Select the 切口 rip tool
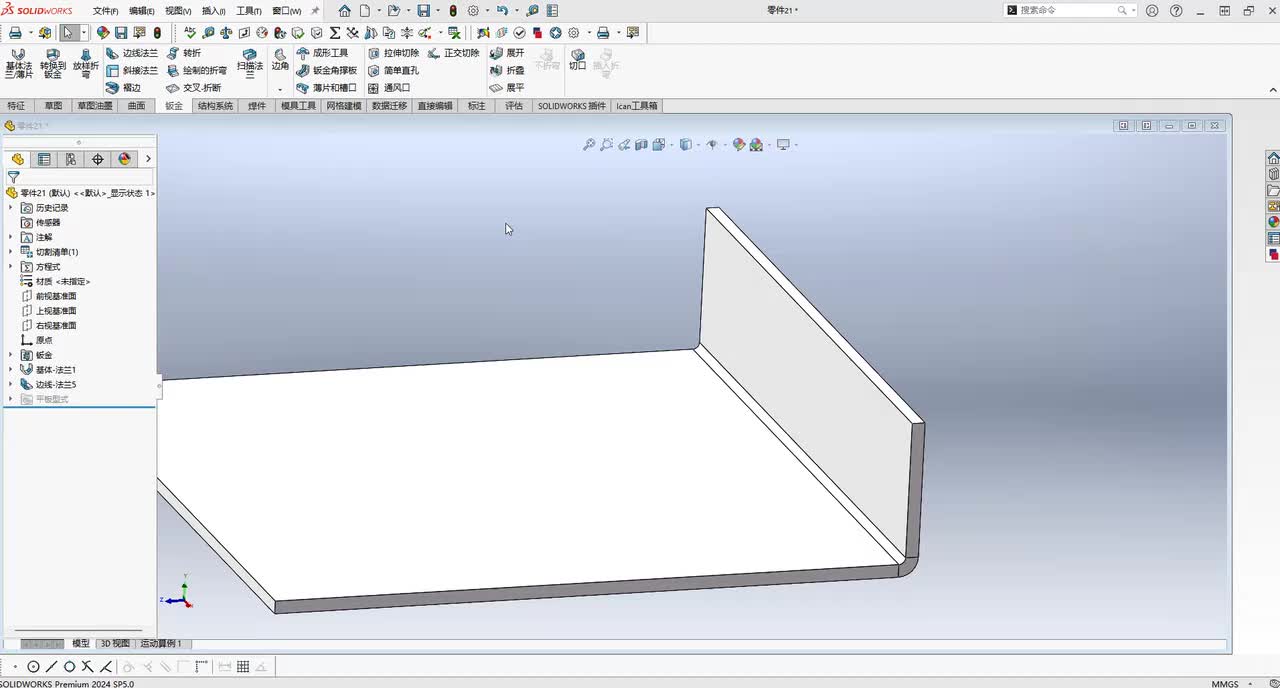The width and height of the screenshot is (1280, 688). point(577,59)
